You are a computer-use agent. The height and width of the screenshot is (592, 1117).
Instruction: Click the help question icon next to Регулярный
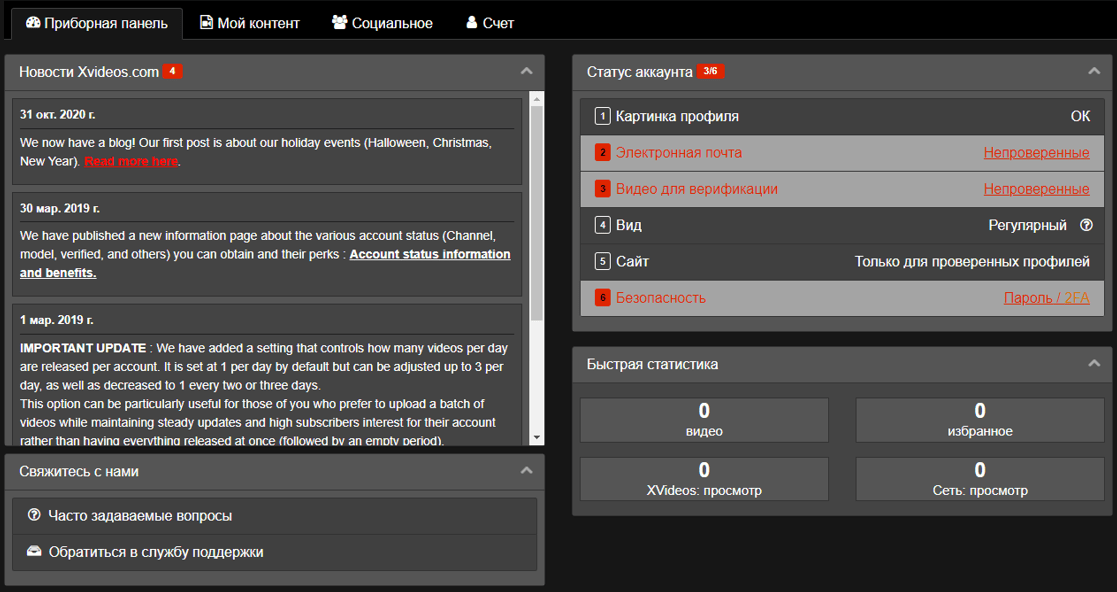(1086, 225)
